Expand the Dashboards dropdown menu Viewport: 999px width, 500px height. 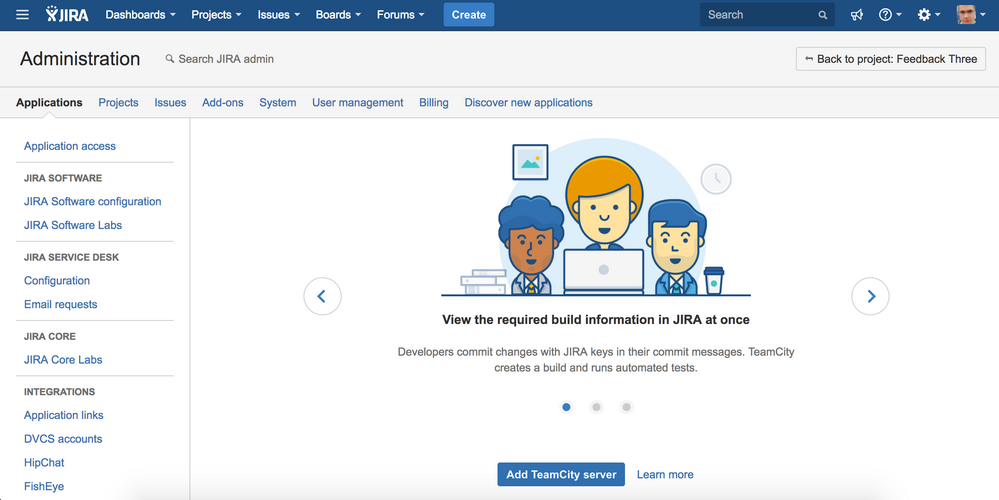click(x=140, y=15)
